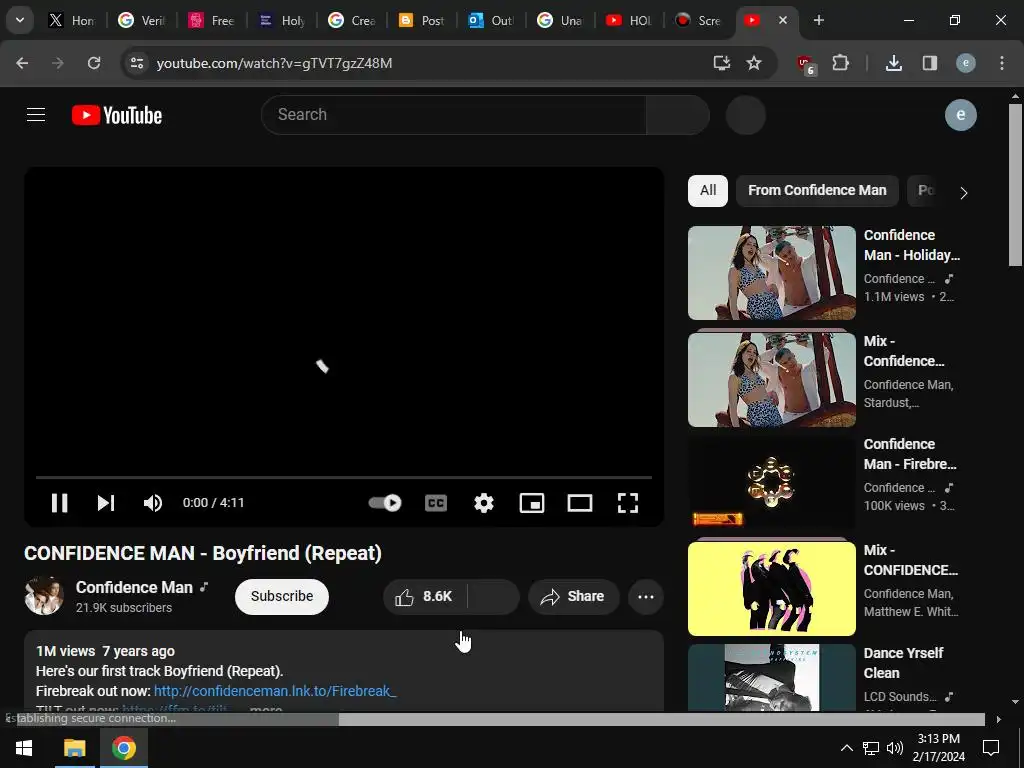The image size is (1024, 768).
Task: Enter full screen mode
Action: click(628, 503)
